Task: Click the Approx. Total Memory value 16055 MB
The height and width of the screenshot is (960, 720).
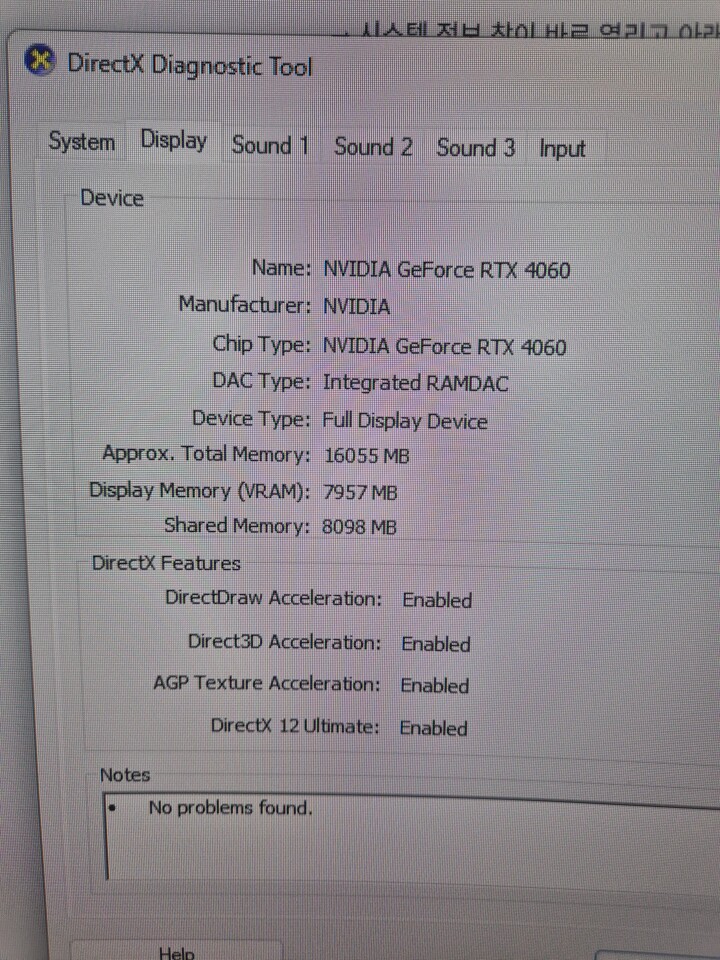Action: tap(366, 456)
